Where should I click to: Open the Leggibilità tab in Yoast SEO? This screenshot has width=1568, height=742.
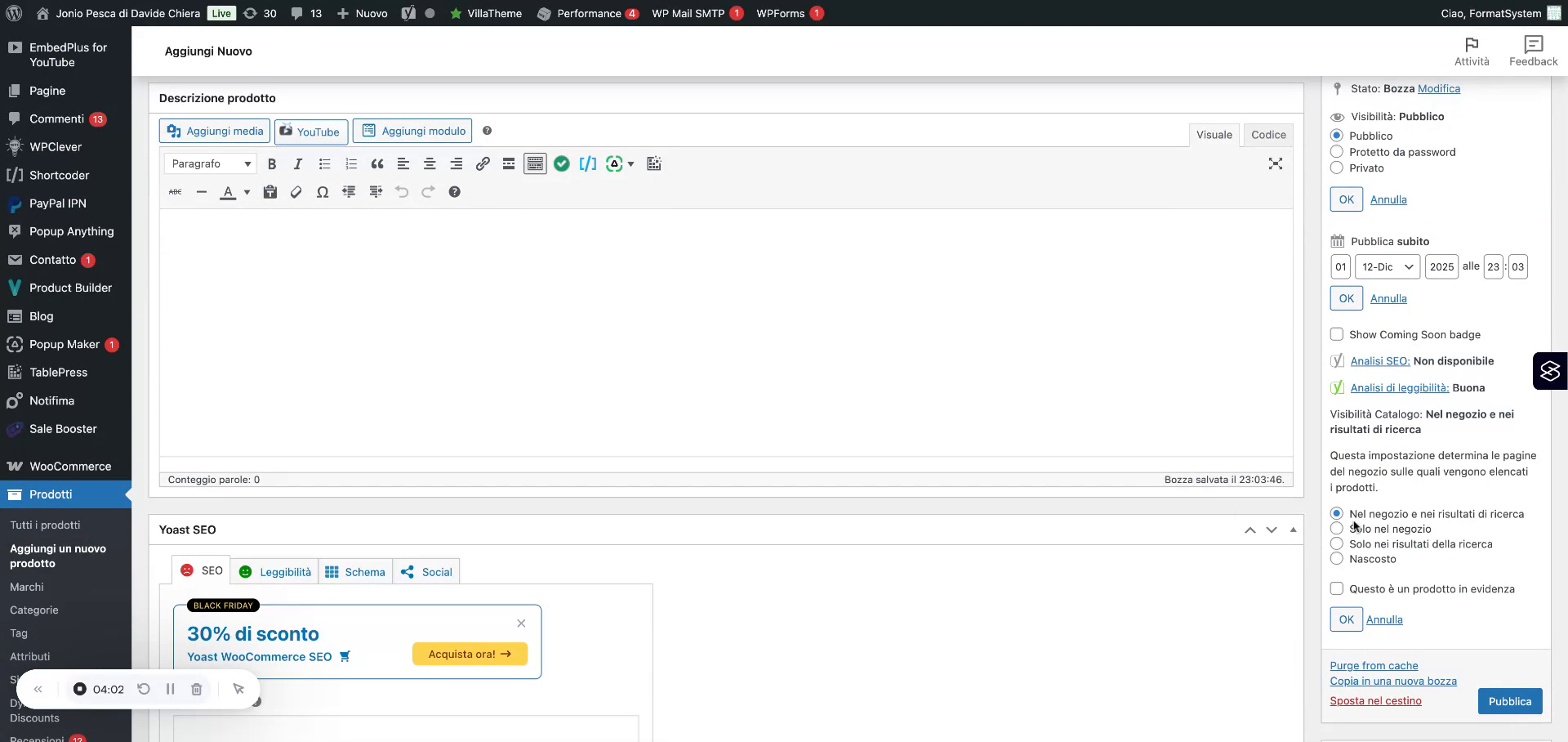coord(274,571)
